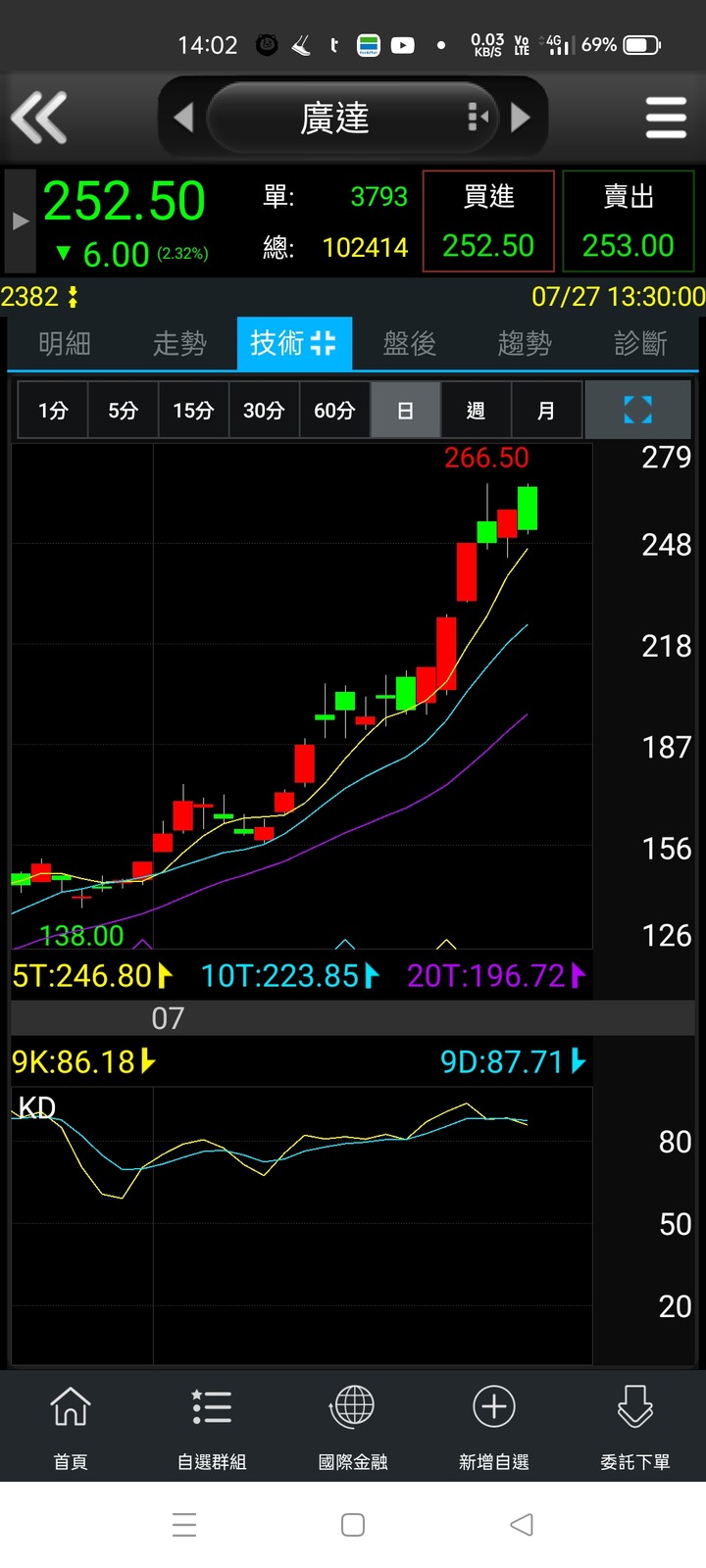The image size is (706, 1568).
Task: Open the 9K:86.18 indicator setting
Action: click(x=84, y=1061)
